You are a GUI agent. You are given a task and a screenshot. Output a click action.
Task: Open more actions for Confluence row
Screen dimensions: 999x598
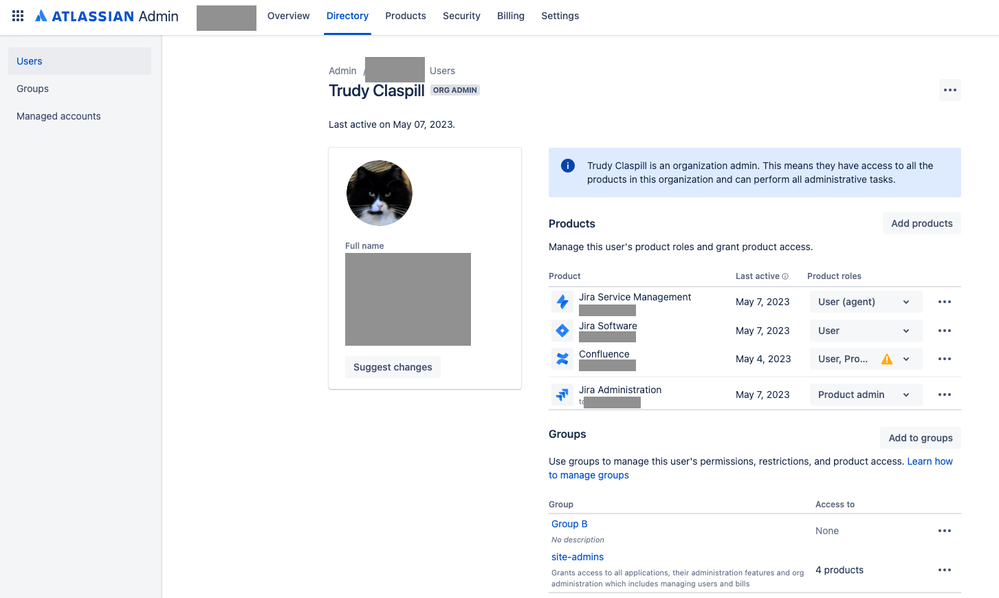click(x=944, y=359)
